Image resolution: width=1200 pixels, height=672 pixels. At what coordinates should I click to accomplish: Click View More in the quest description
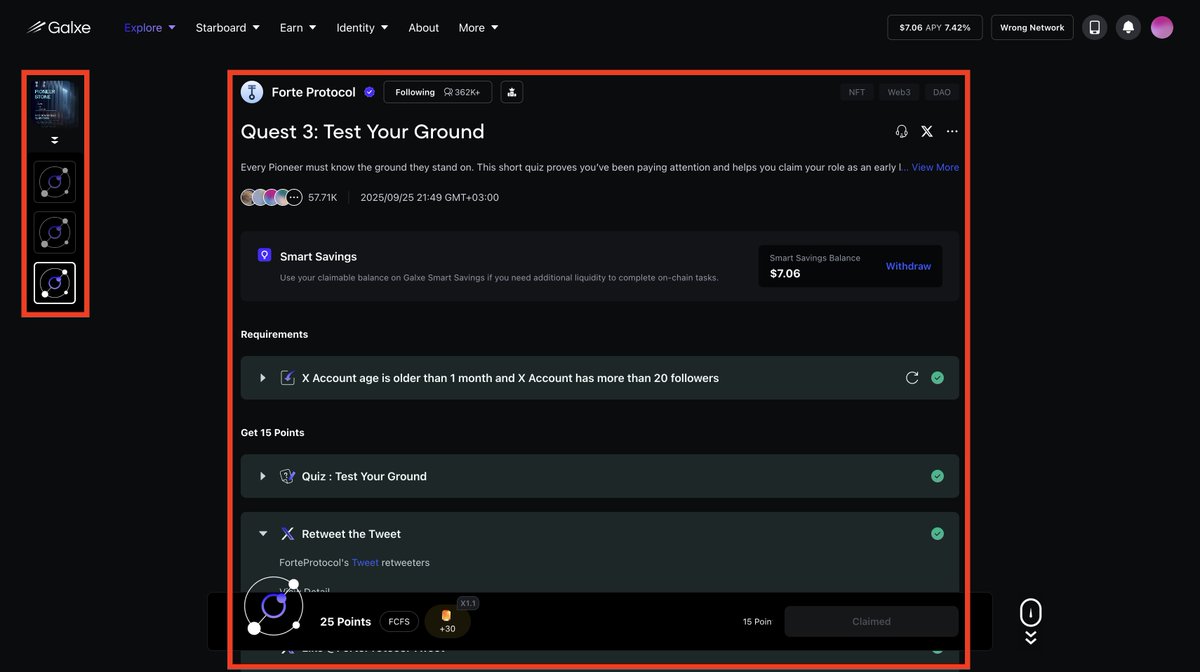click(935, 167)
